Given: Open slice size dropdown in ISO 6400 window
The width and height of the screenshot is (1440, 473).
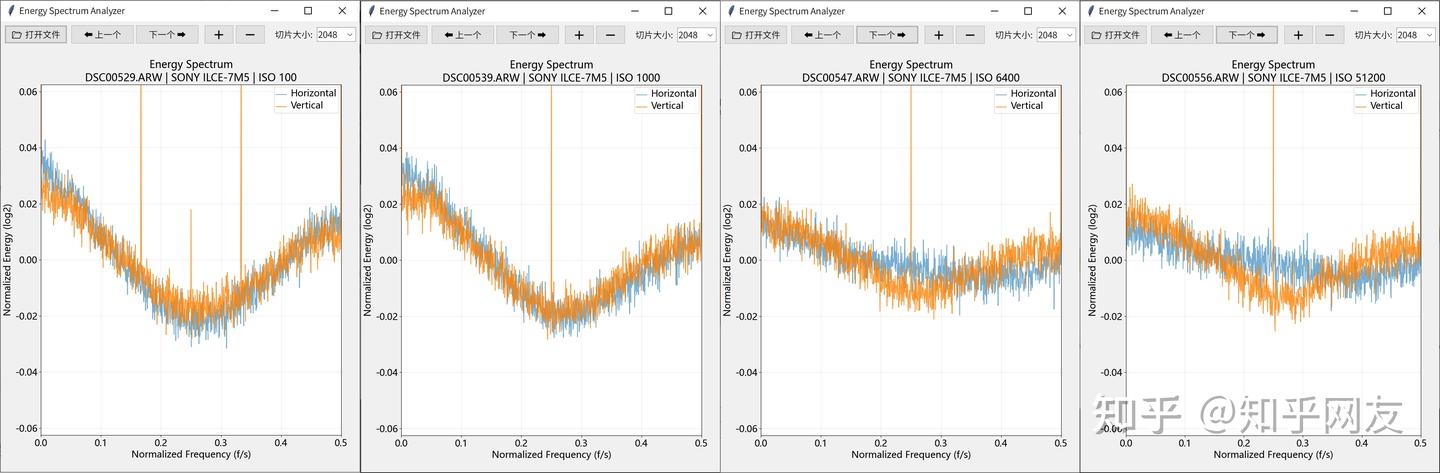Looking at the screenshot, I should coord(1056,34).
